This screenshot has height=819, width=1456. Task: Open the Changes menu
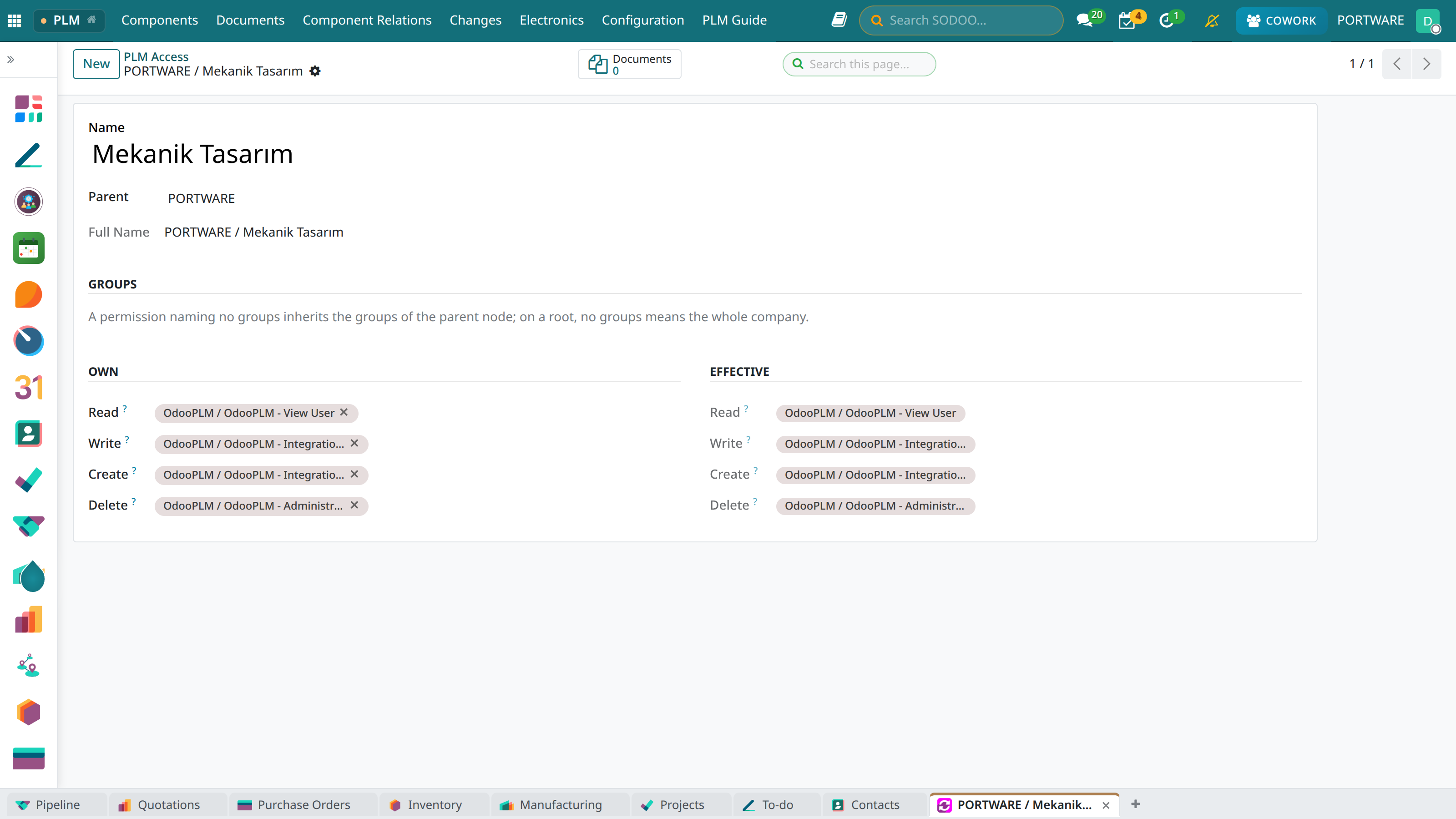click(475, 20)
